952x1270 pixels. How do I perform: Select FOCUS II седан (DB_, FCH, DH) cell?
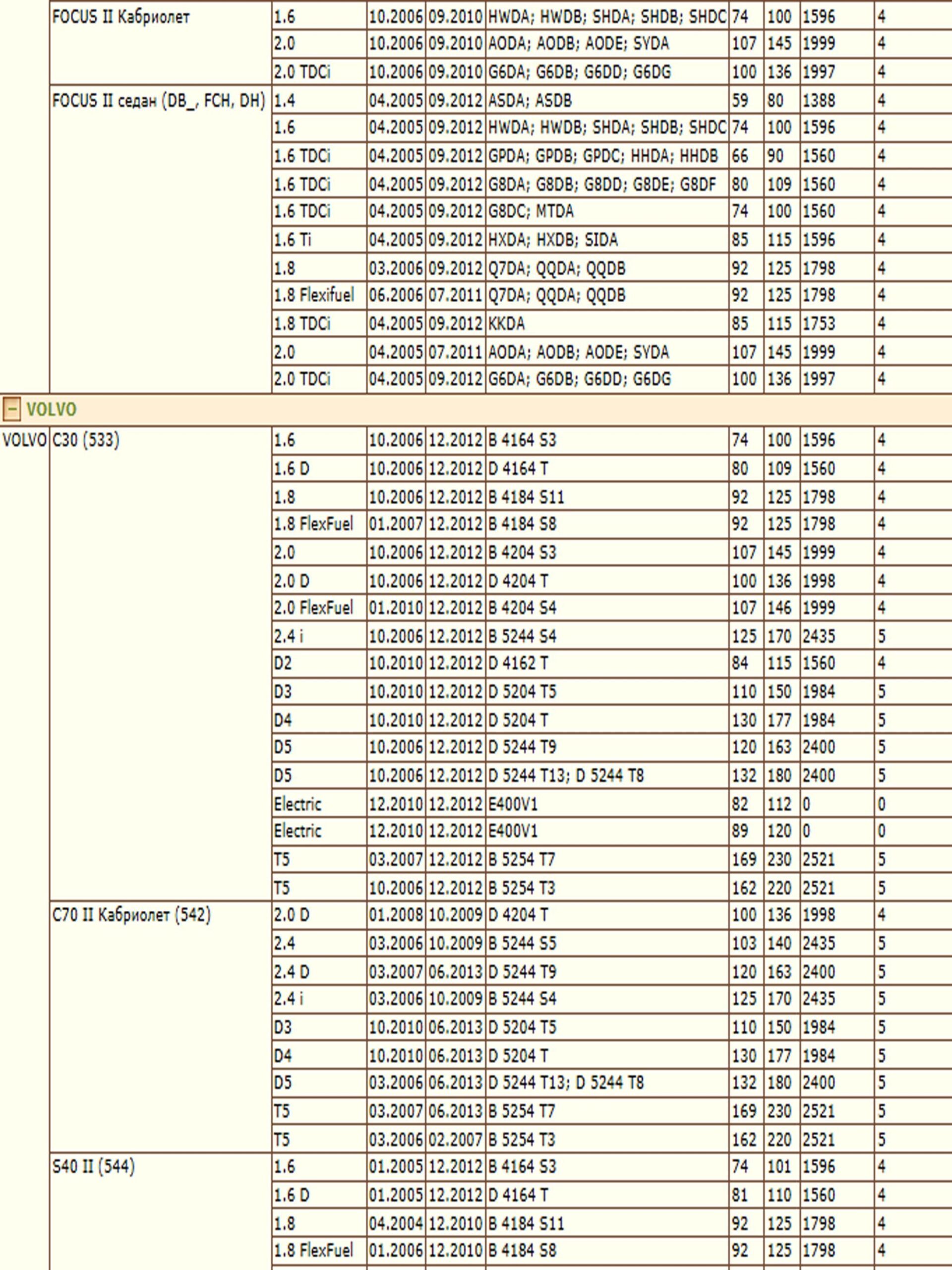coord(159,101)
